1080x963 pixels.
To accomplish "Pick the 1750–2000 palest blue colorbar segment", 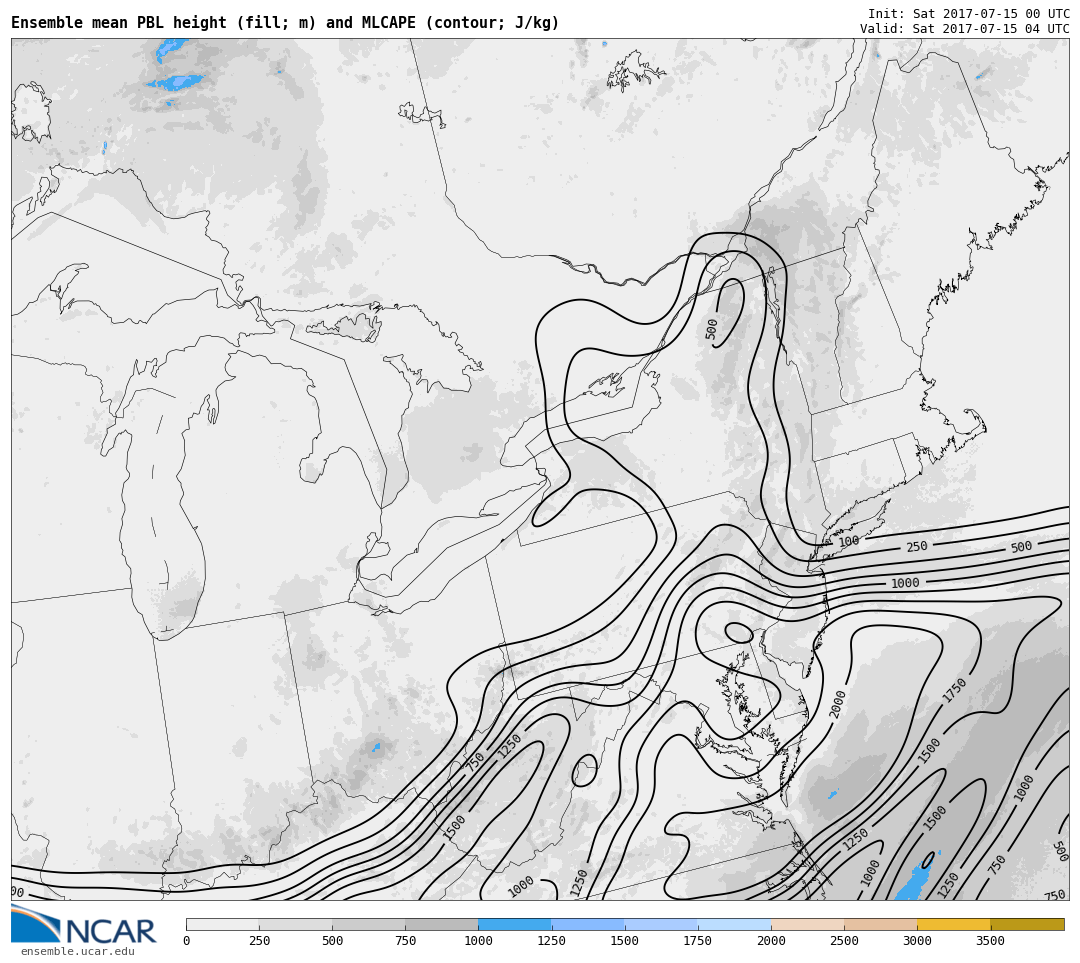I will pyautogui.click(x=734, y=924).
